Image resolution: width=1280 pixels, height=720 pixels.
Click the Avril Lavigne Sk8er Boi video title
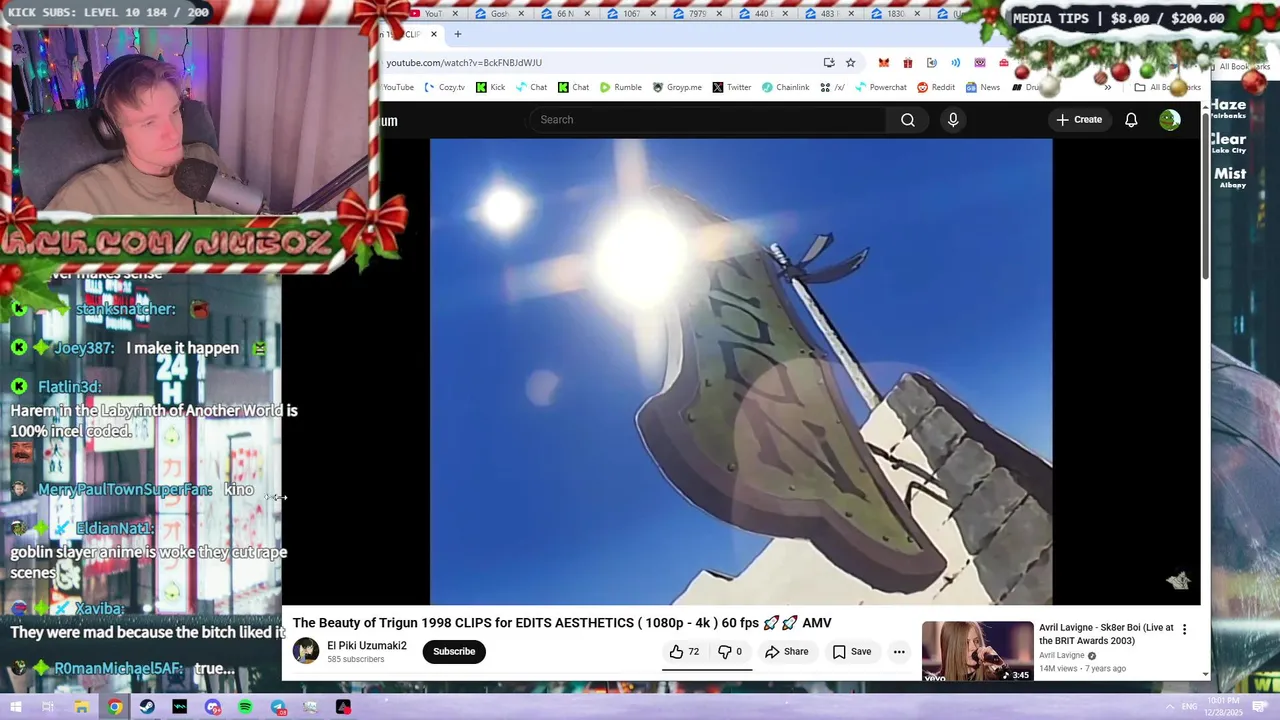pos(1106,634)
